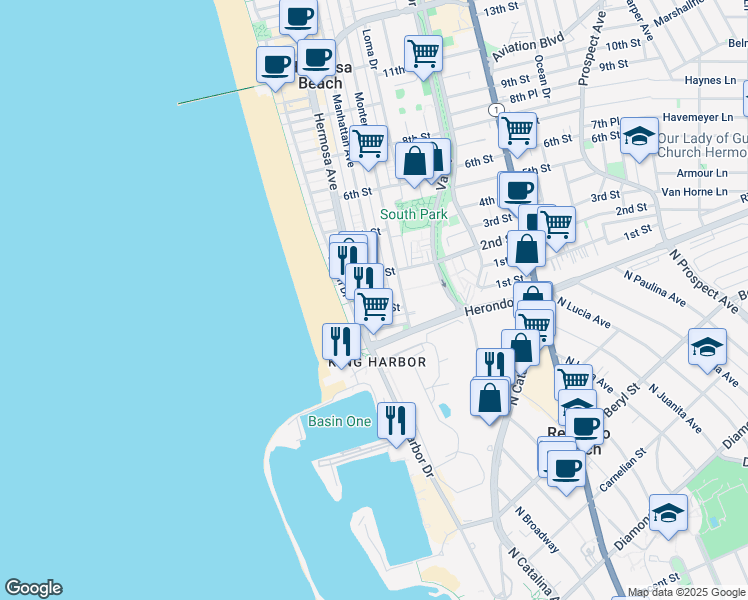Select the school marker near Our Lady church

(638, 137)
